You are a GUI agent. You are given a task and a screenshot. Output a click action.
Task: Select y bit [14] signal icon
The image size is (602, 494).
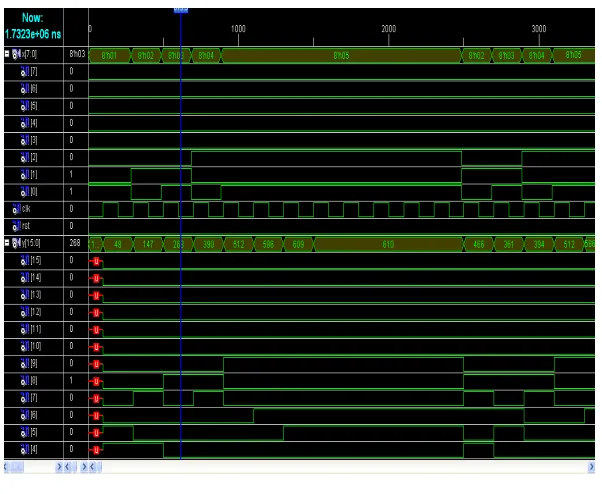tap(25, 278)
